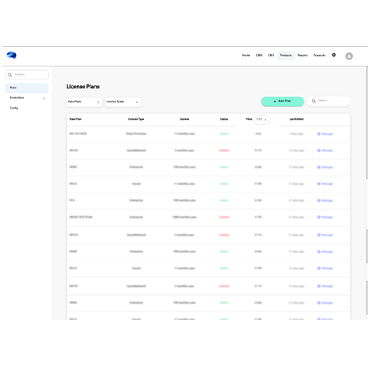Click the blue app logo in header

pos(12,55)
